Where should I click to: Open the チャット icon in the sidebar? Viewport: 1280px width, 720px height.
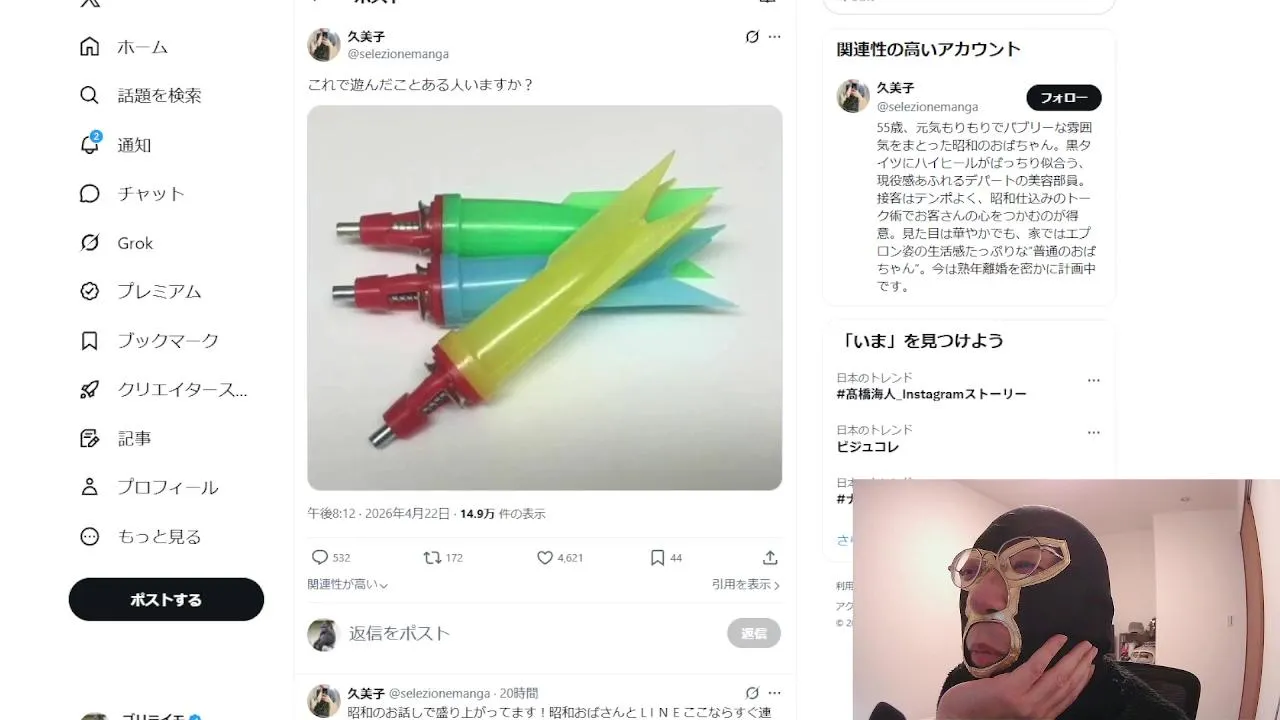(90, 194)
